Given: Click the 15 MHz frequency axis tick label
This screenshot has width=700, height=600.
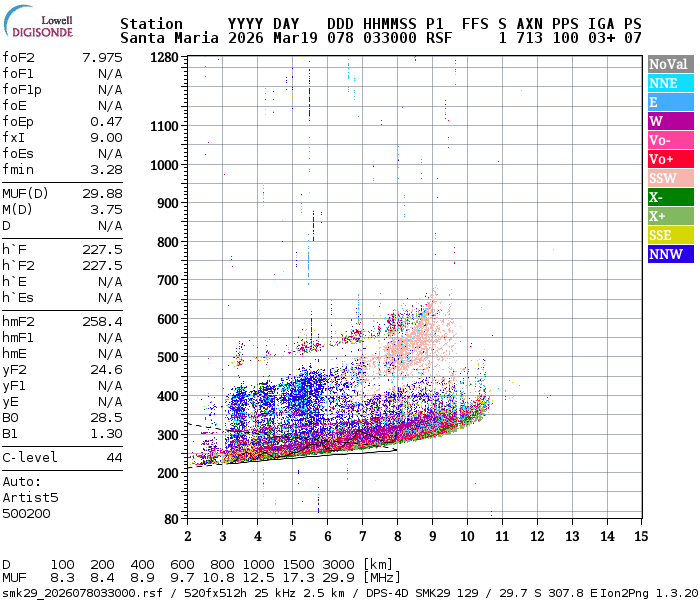Looking at the screenshot, I should tap(640, 536).
